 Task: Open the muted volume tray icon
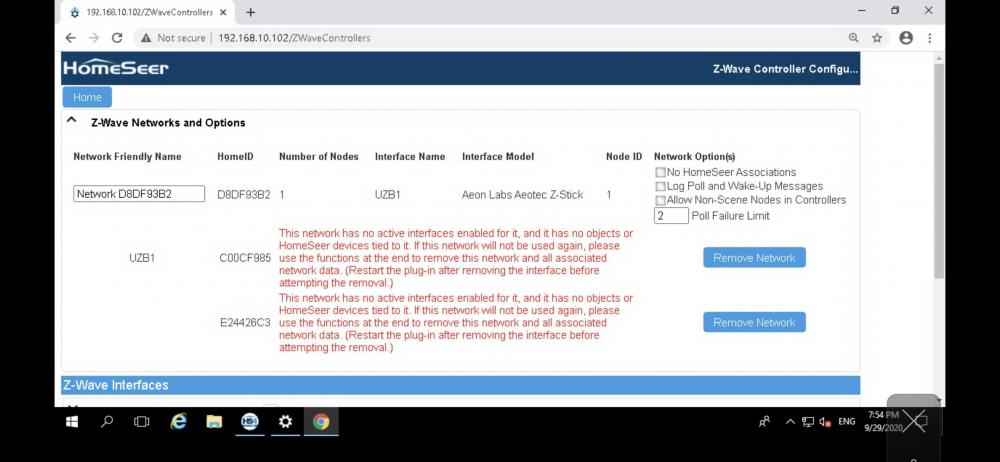click(x=824, y=422)
